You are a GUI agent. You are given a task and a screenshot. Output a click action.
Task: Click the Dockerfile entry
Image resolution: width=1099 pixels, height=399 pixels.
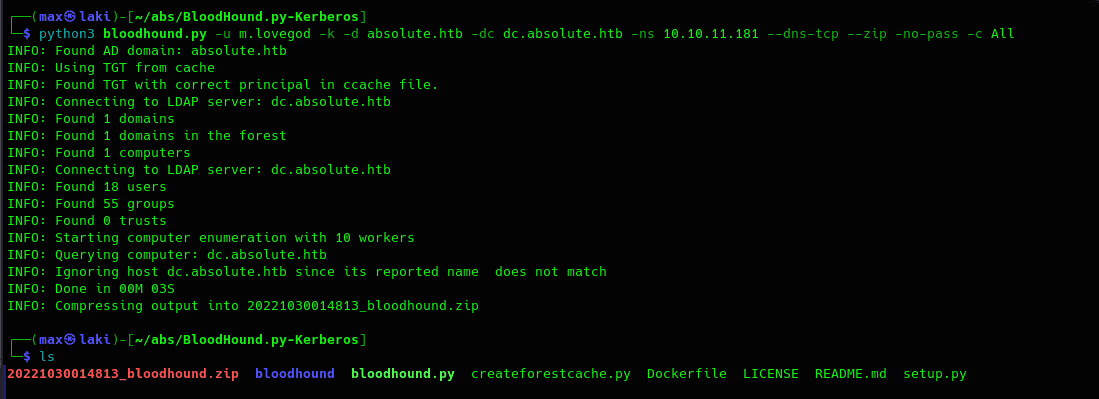[x=687, y=374]
